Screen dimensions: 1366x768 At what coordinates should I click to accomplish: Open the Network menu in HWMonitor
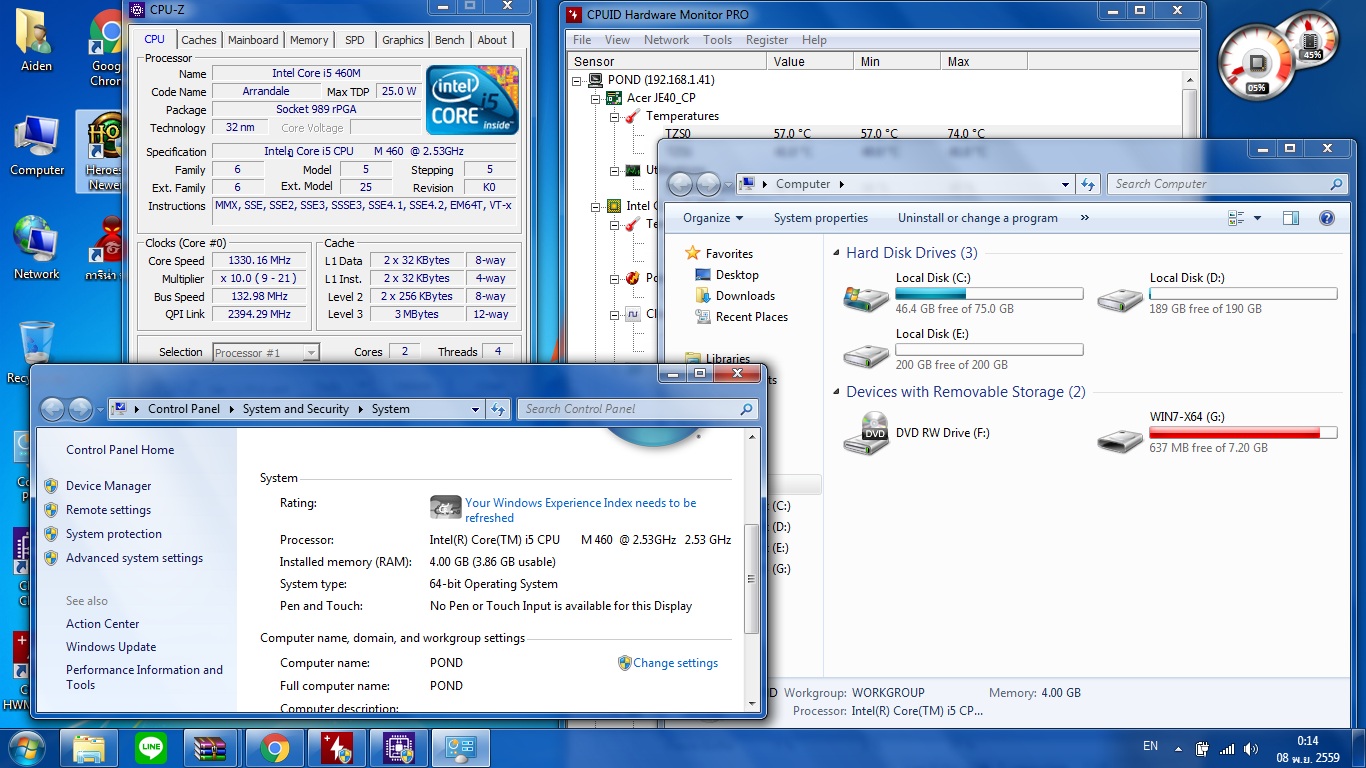pos(666,40)
